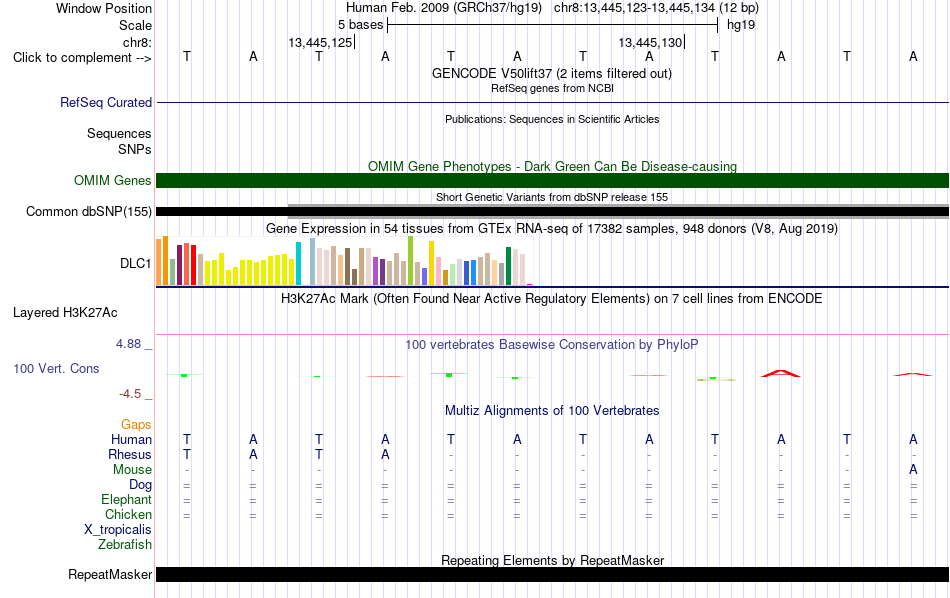The image size is (950, 598).
Task: Click the Window Position label
Action: [104, 8]
